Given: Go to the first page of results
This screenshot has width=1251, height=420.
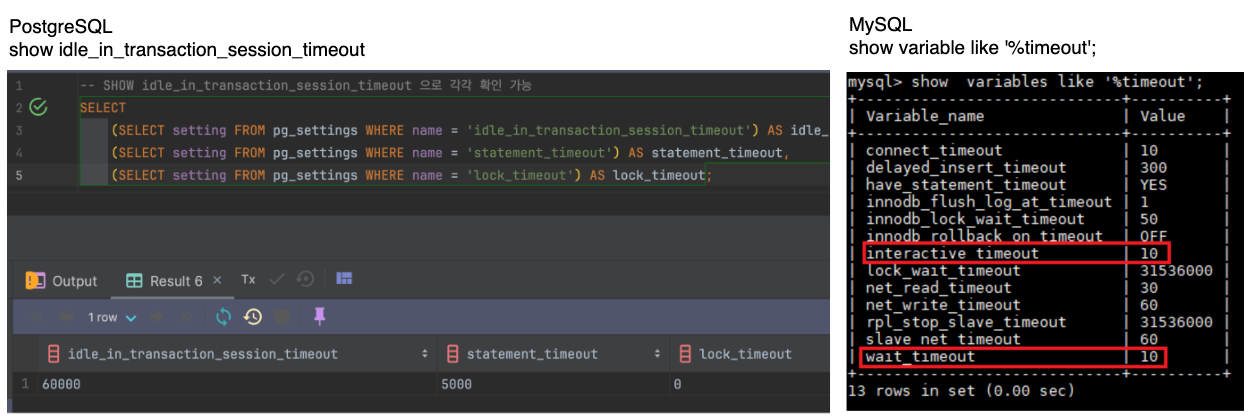Looking at the screenshot, I should pos(36,317).
